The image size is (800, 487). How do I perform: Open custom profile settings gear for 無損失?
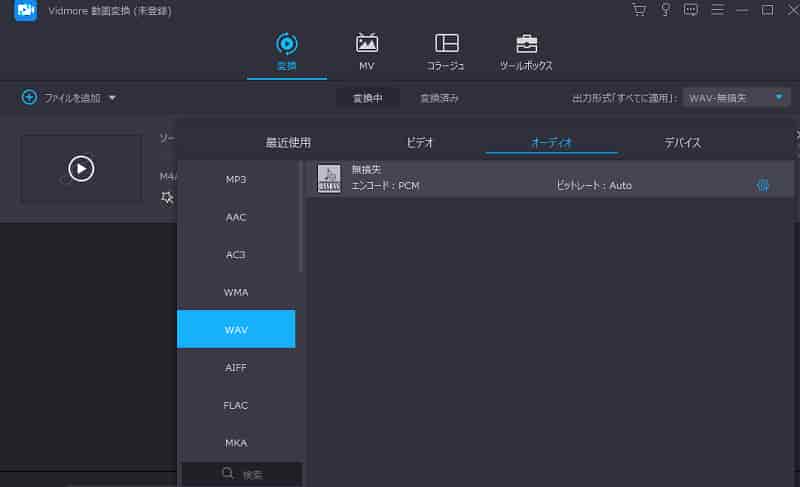pos(763,185)
